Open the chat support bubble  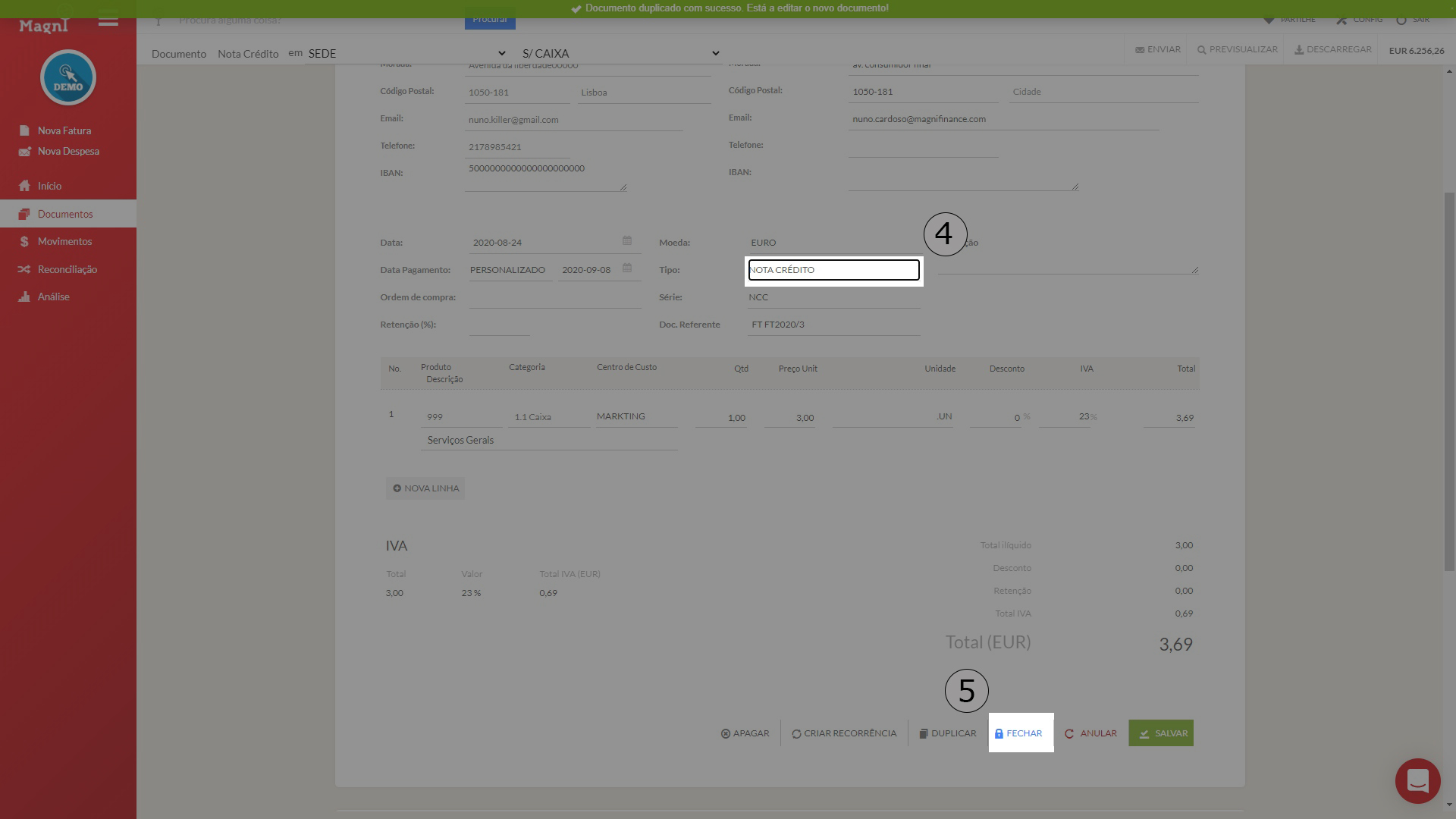pyautogui.click(x=1417, y=780)
